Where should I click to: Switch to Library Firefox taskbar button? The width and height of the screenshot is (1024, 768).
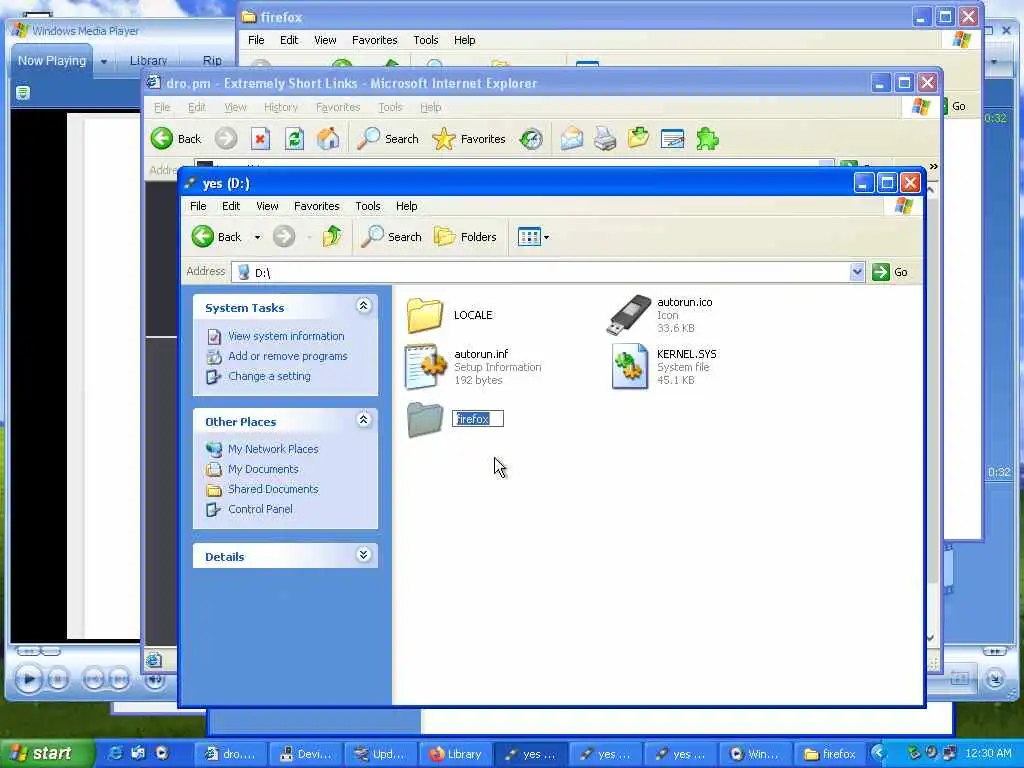456,754
